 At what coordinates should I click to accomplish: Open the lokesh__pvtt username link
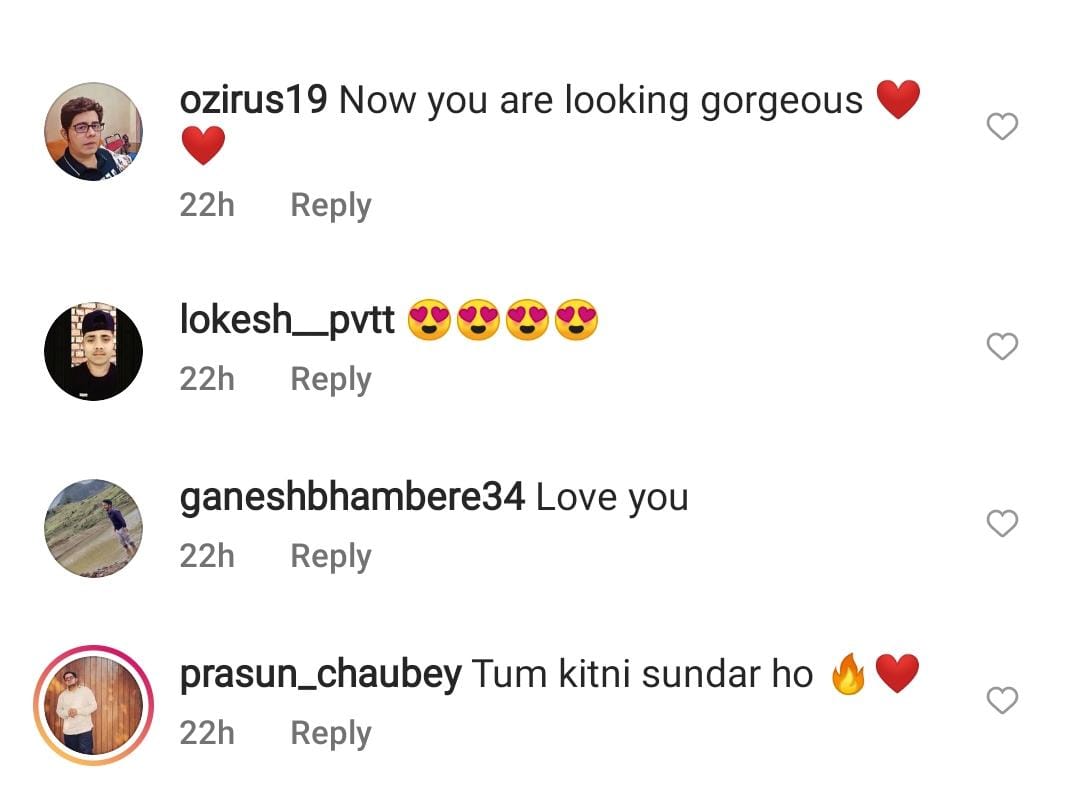(288, 321)
